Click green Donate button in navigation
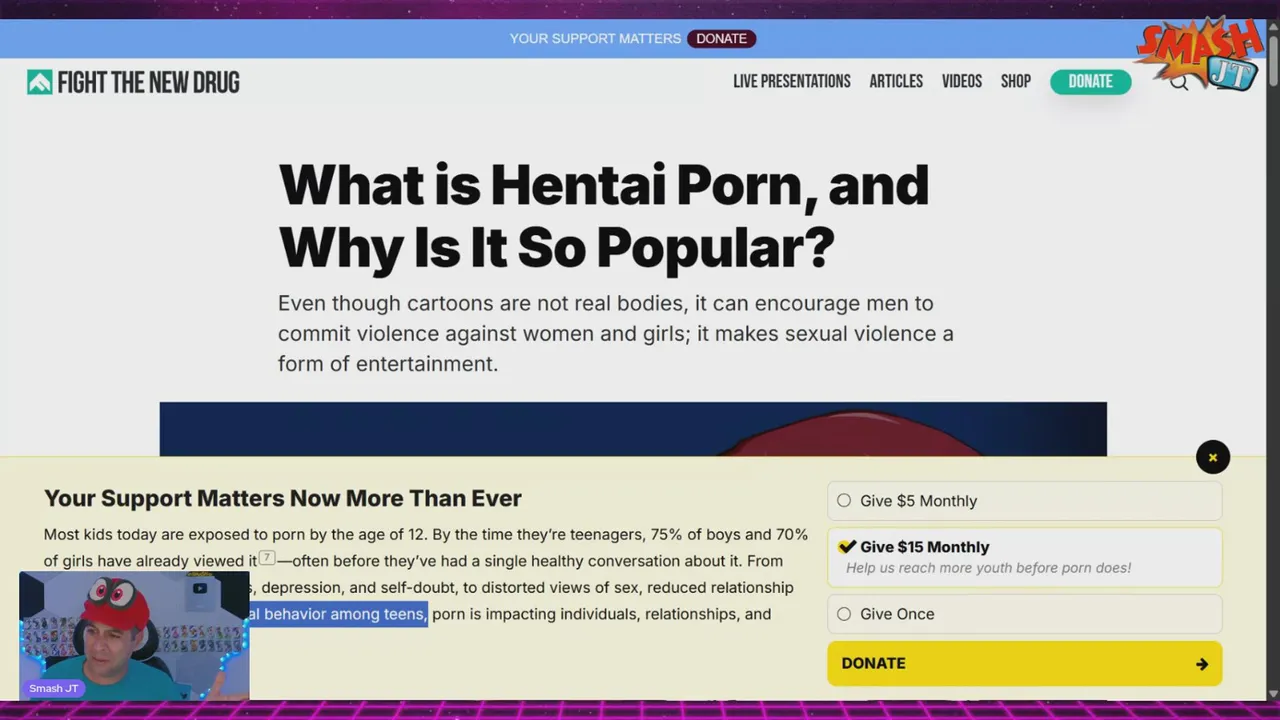1280x720 pixels. 1090,82
